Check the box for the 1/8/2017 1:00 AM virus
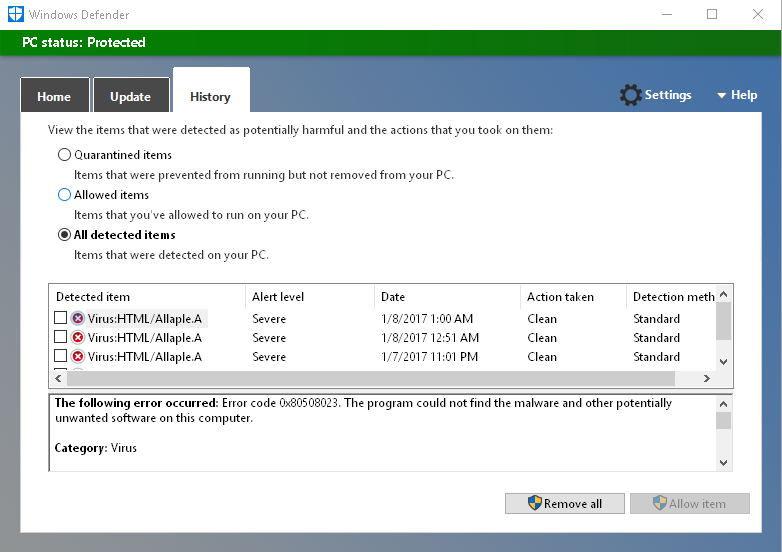This screenshot has height=552, width=782. click(x=60, y=318)
